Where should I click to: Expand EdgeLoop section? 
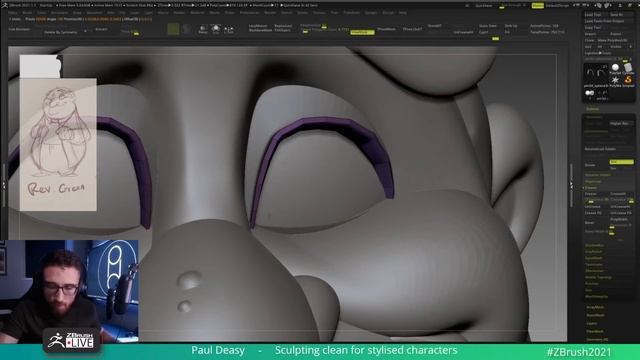click(x=593, y=181)
